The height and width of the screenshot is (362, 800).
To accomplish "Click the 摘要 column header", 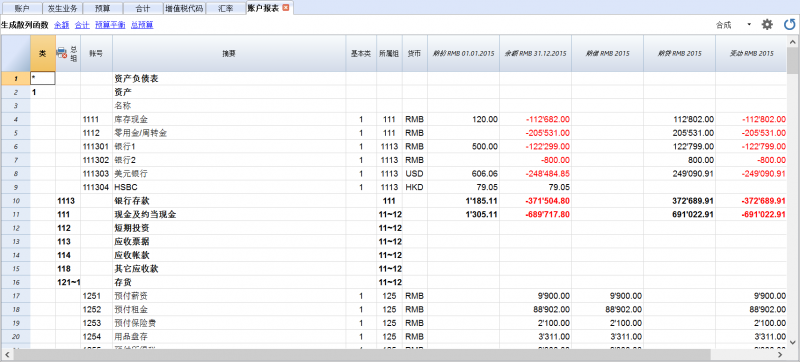I will click(229, 53).
